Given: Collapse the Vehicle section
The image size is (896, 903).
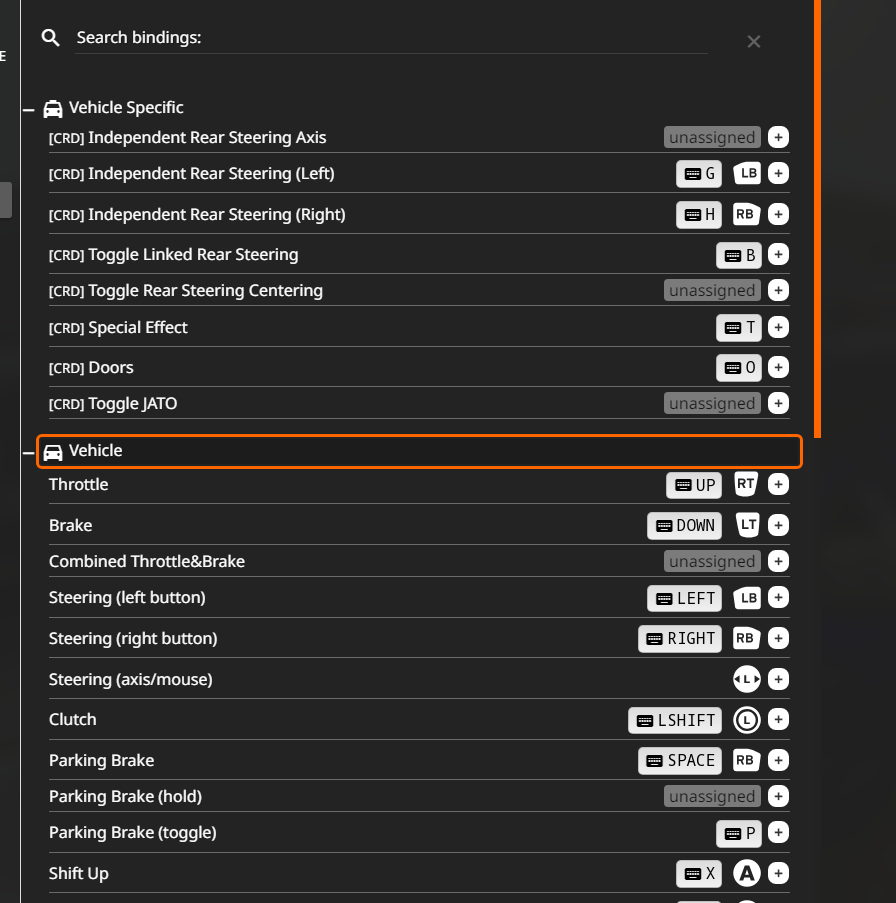Looking at the screenshot, I should click(x=29, y=453).
